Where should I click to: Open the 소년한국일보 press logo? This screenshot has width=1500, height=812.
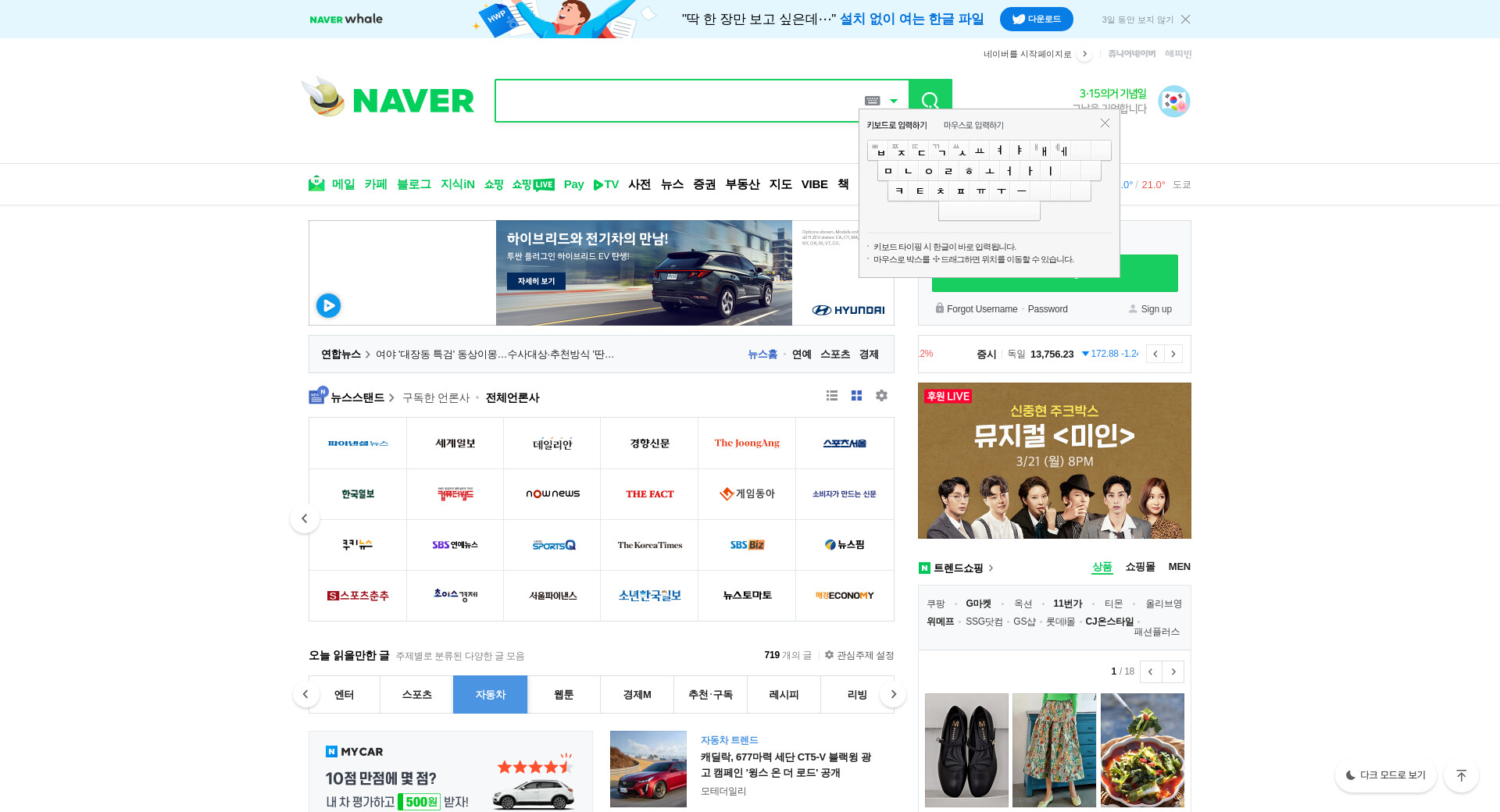pyautogui.click(x=649, y=596)
